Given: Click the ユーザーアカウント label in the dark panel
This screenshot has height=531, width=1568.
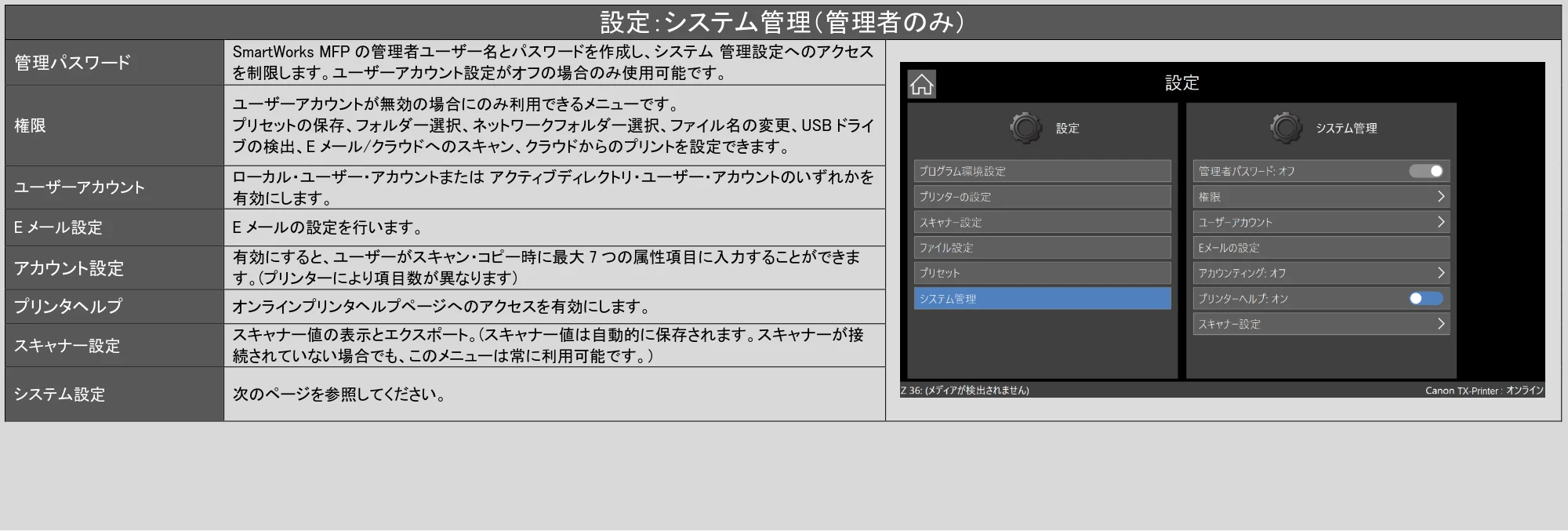Looking at the screenshot, I should pyautogui.click(x=1235, y=222).
